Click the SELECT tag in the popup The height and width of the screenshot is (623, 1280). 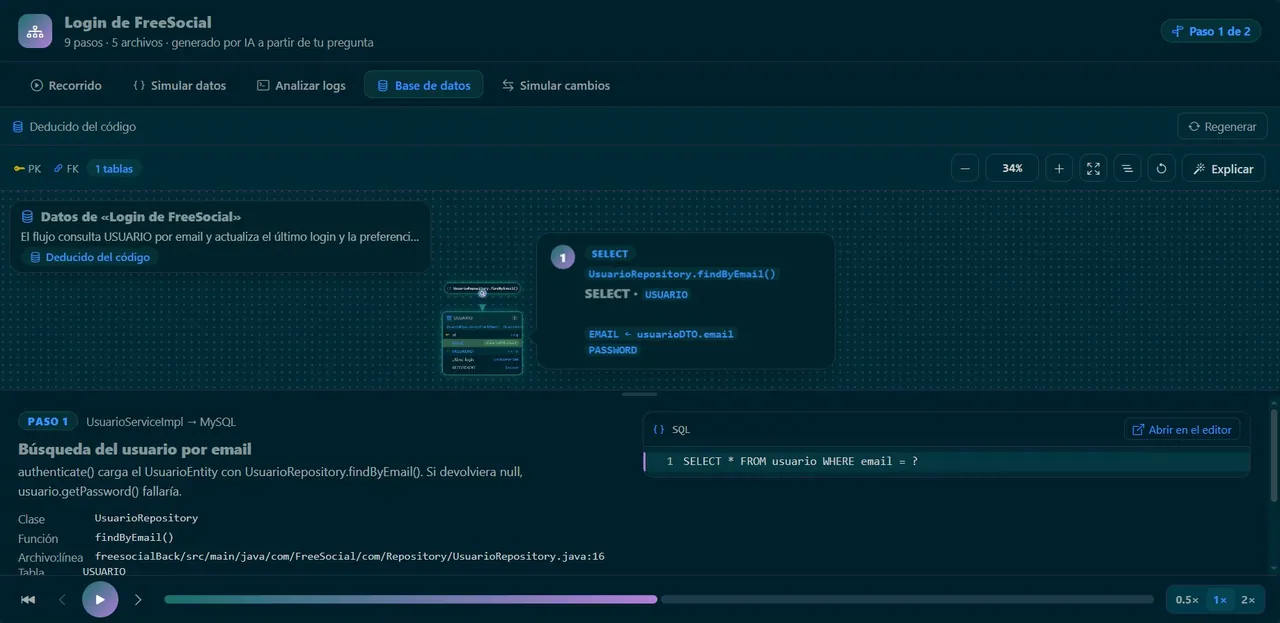609,254
